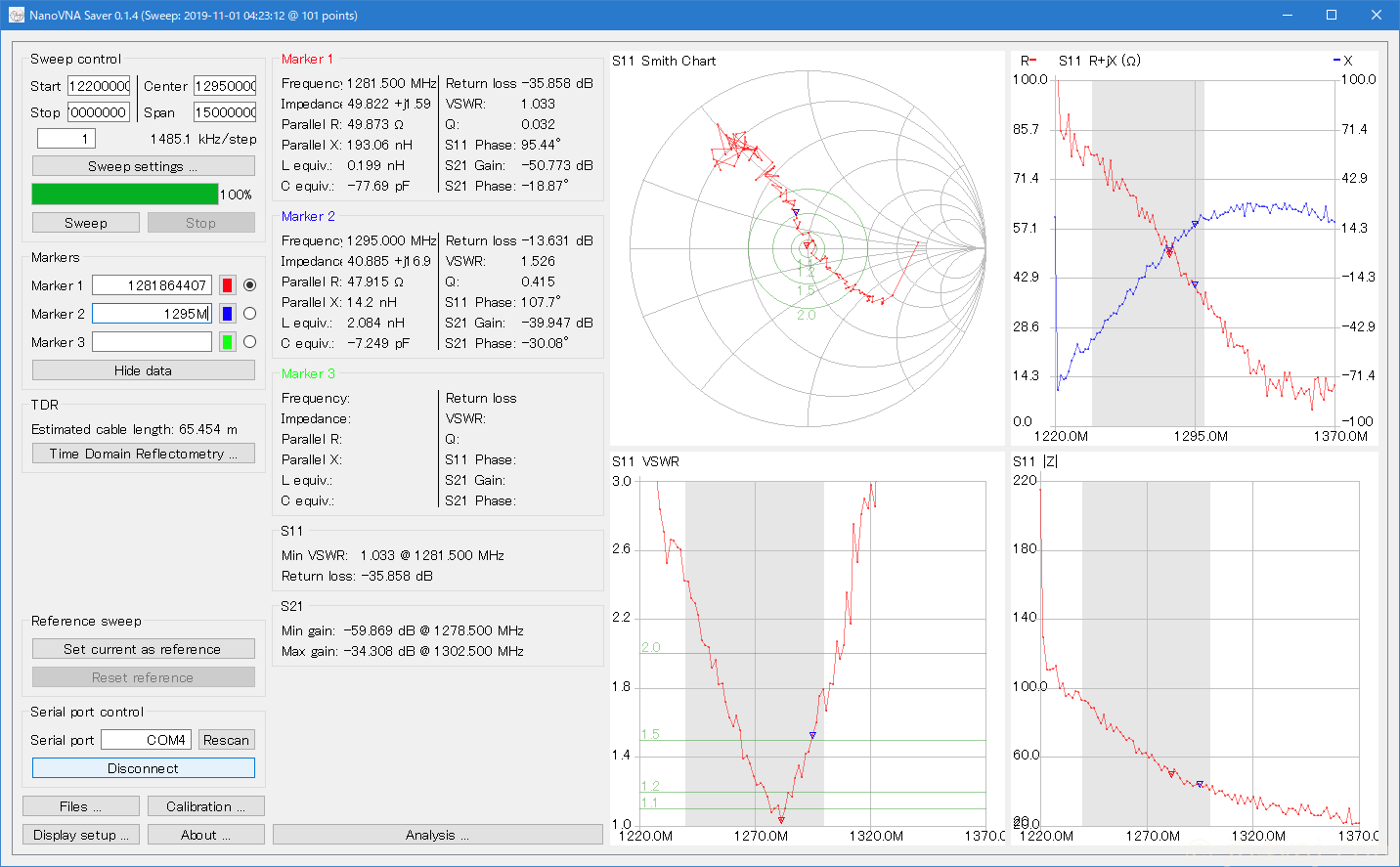
Task: Focus the Start frequency field
Action: (99, 86)
